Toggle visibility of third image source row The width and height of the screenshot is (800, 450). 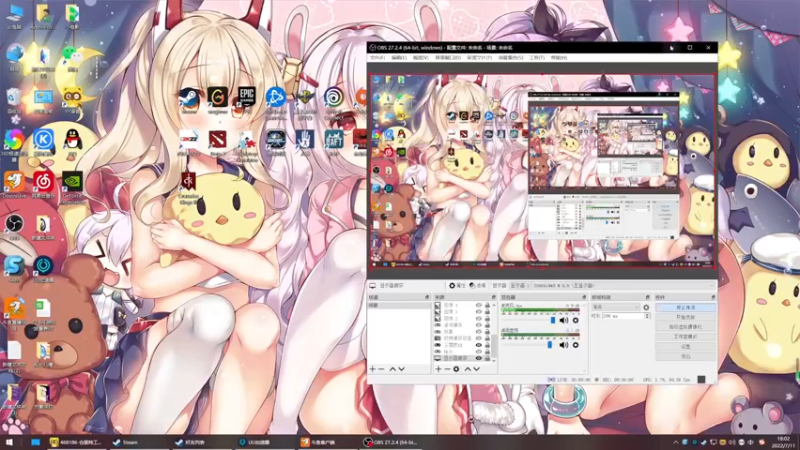coord(479,318)
